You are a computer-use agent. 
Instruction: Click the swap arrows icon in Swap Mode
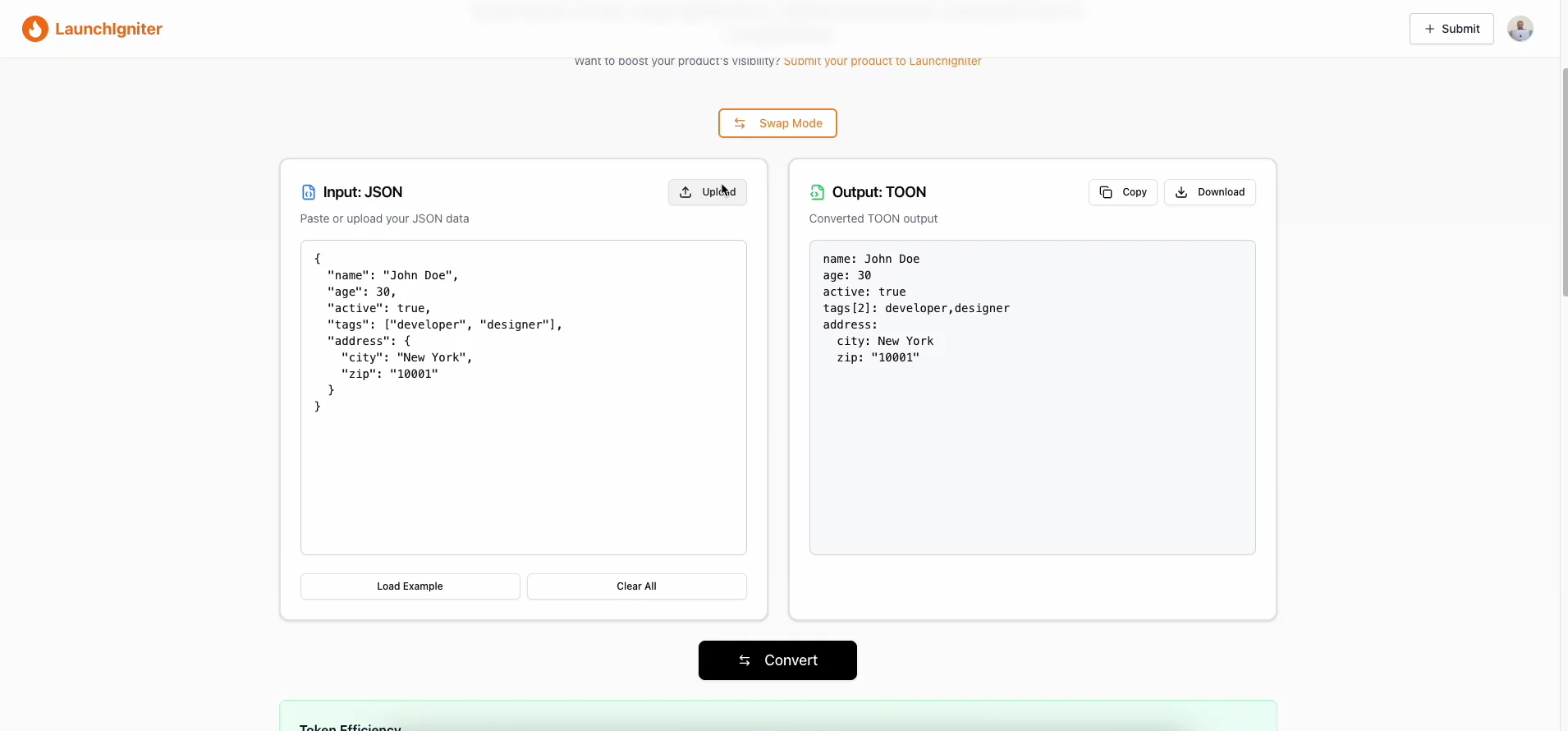point(740,123)
